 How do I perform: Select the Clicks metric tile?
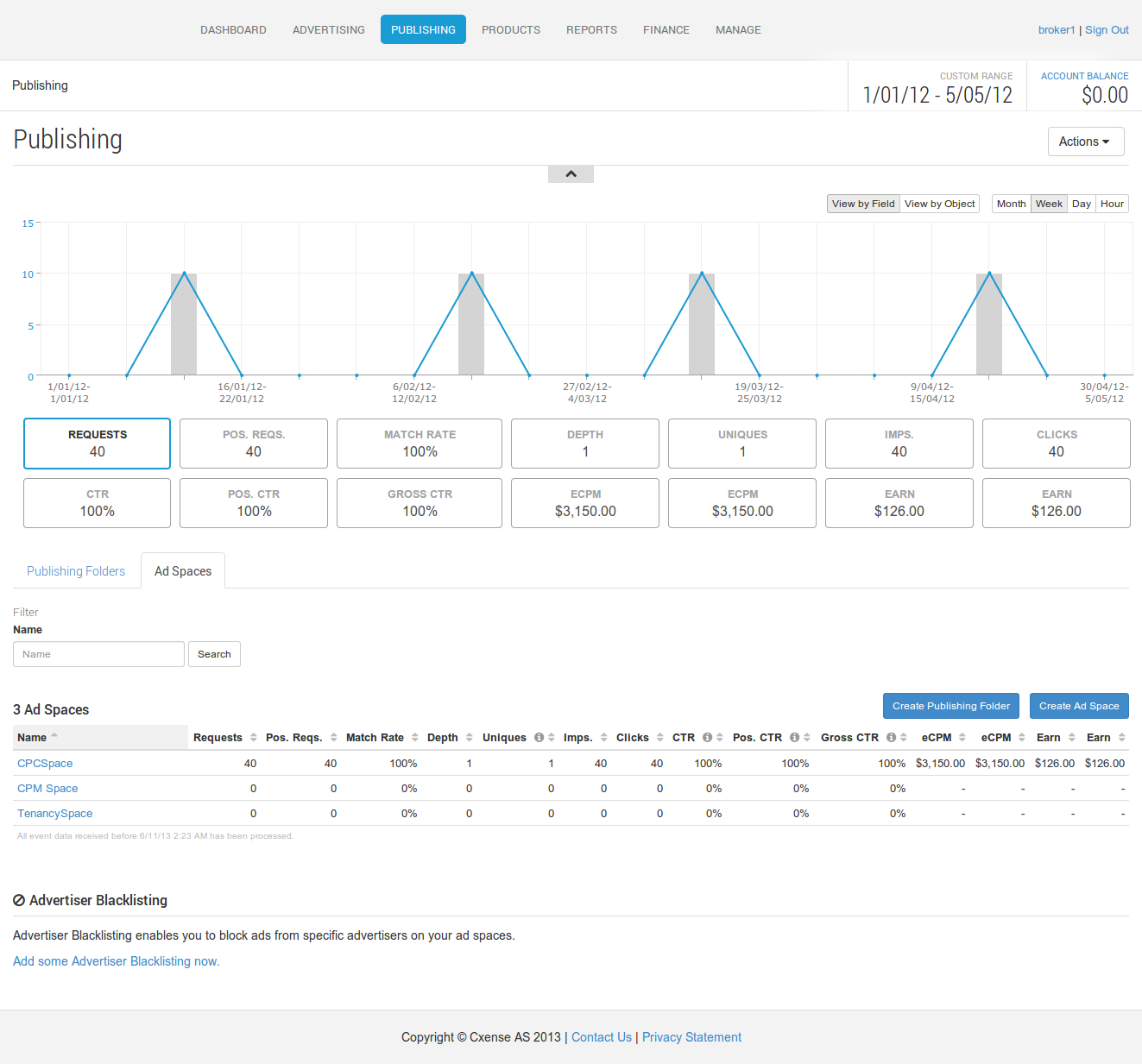click(1057, 444)
